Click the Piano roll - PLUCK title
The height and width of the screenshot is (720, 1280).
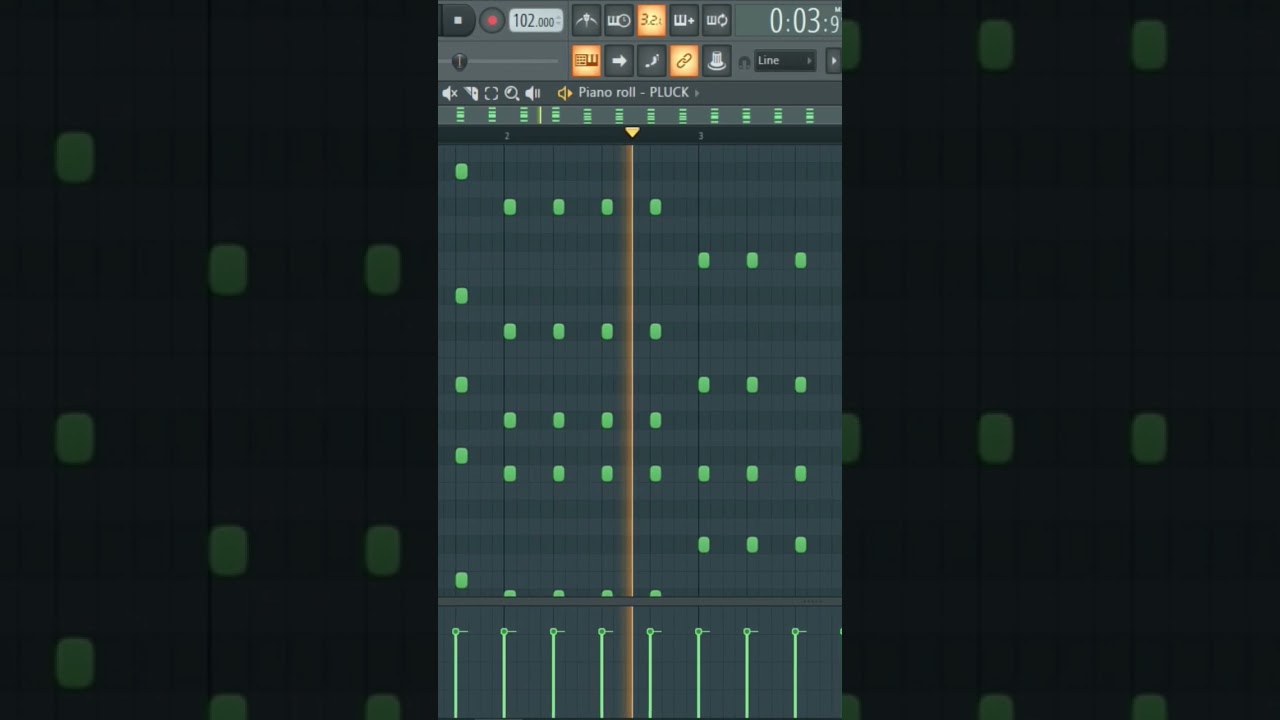(633, 92)
